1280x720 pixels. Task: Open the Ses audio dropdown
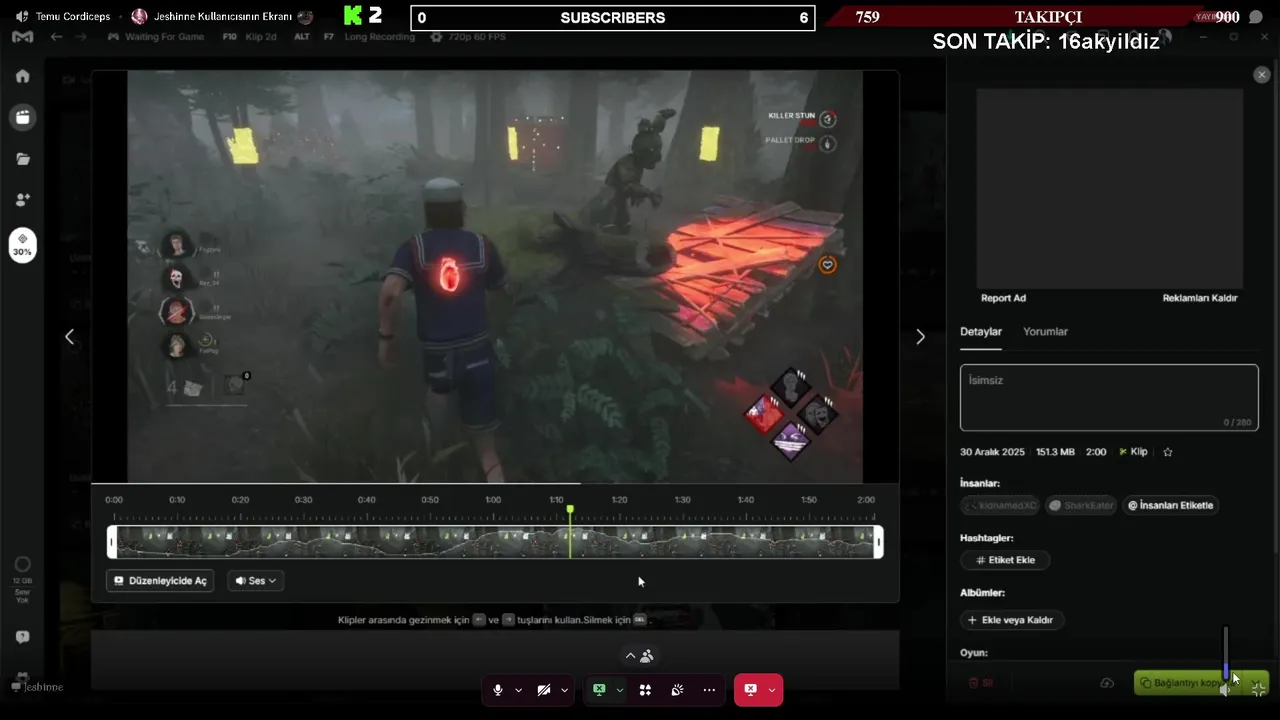tap(255, 580)
